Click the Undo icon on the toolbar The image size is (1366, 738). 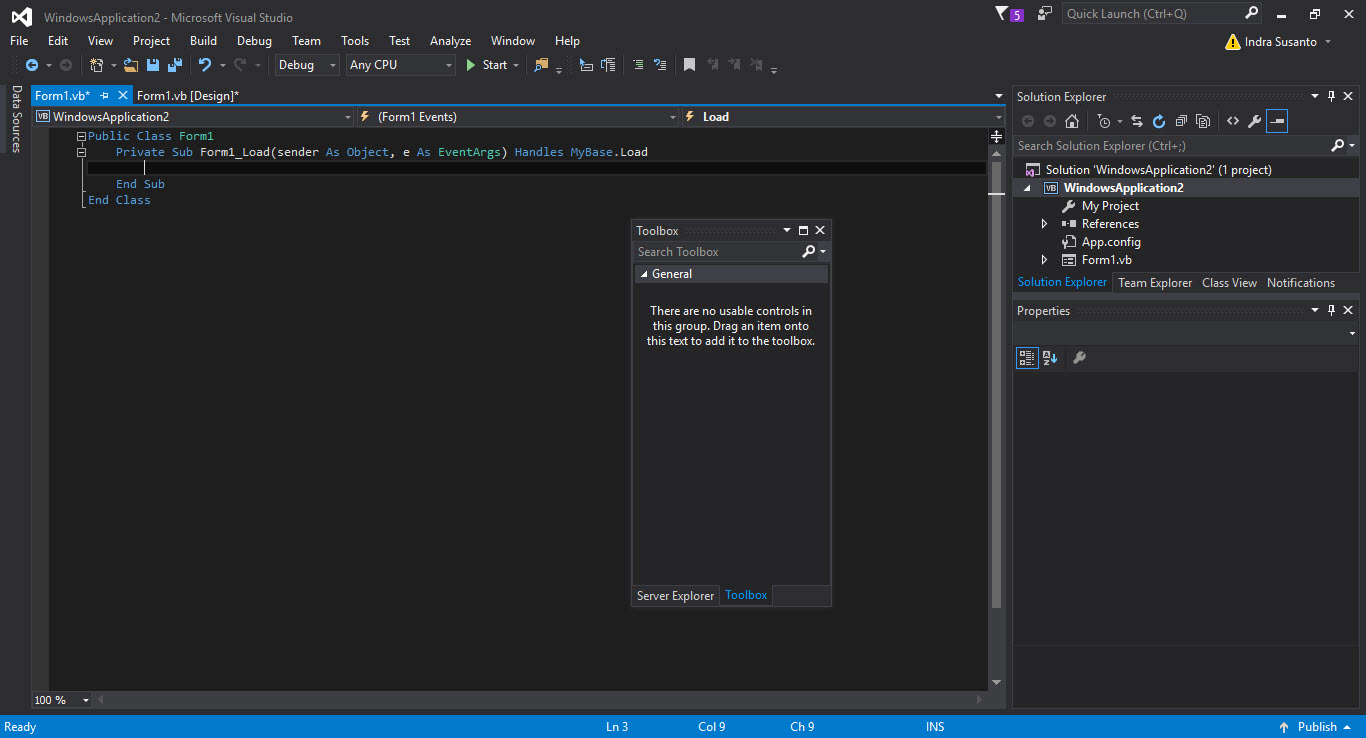(x=205, y=65)
